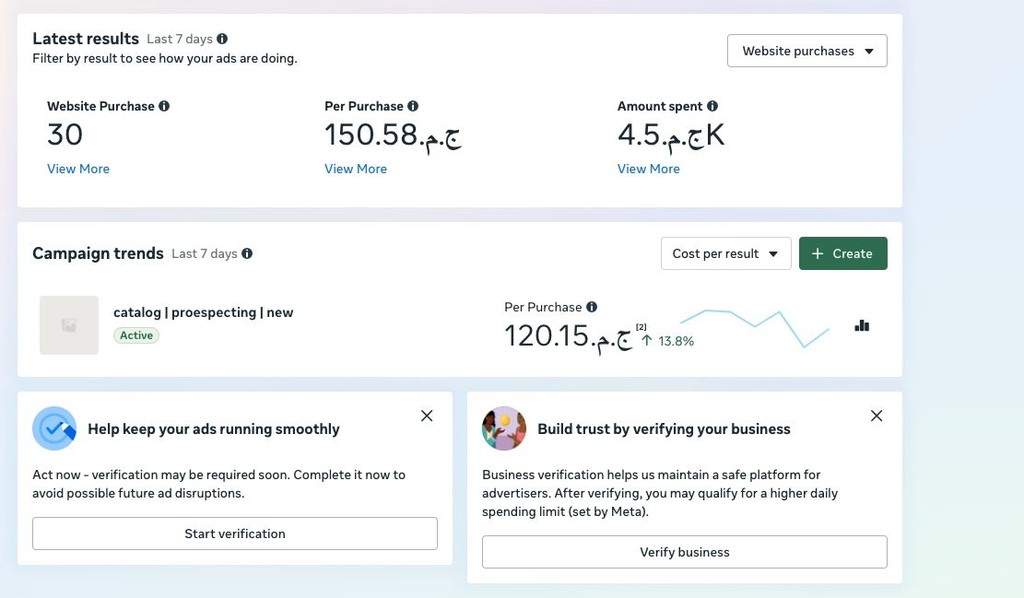Click info icon beside Website Purchase
The height and width of the screenshot is (598, 1024).
click(164, 106)
